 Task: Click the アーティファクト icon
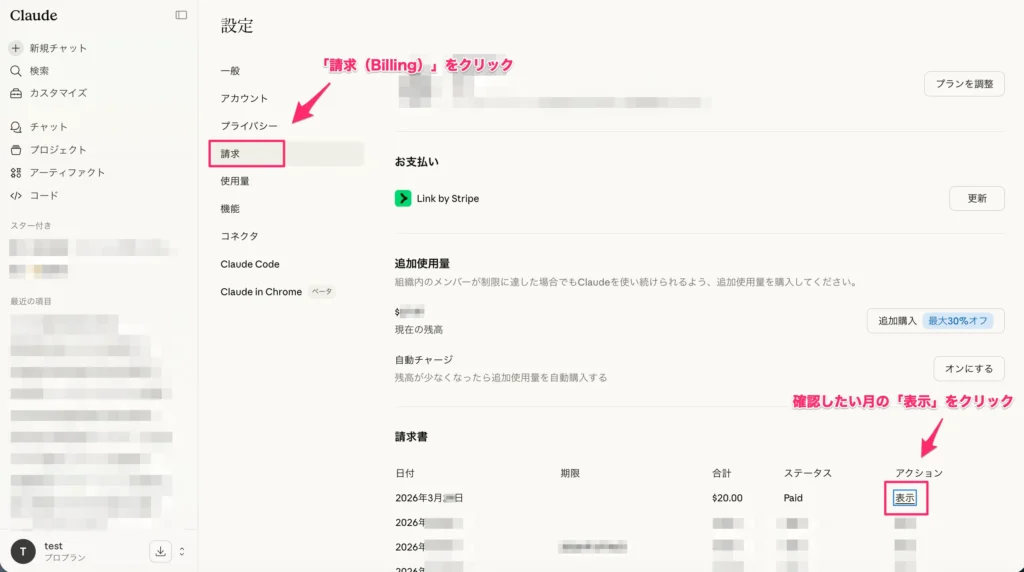pyautogui.click(x=16, y=172)
